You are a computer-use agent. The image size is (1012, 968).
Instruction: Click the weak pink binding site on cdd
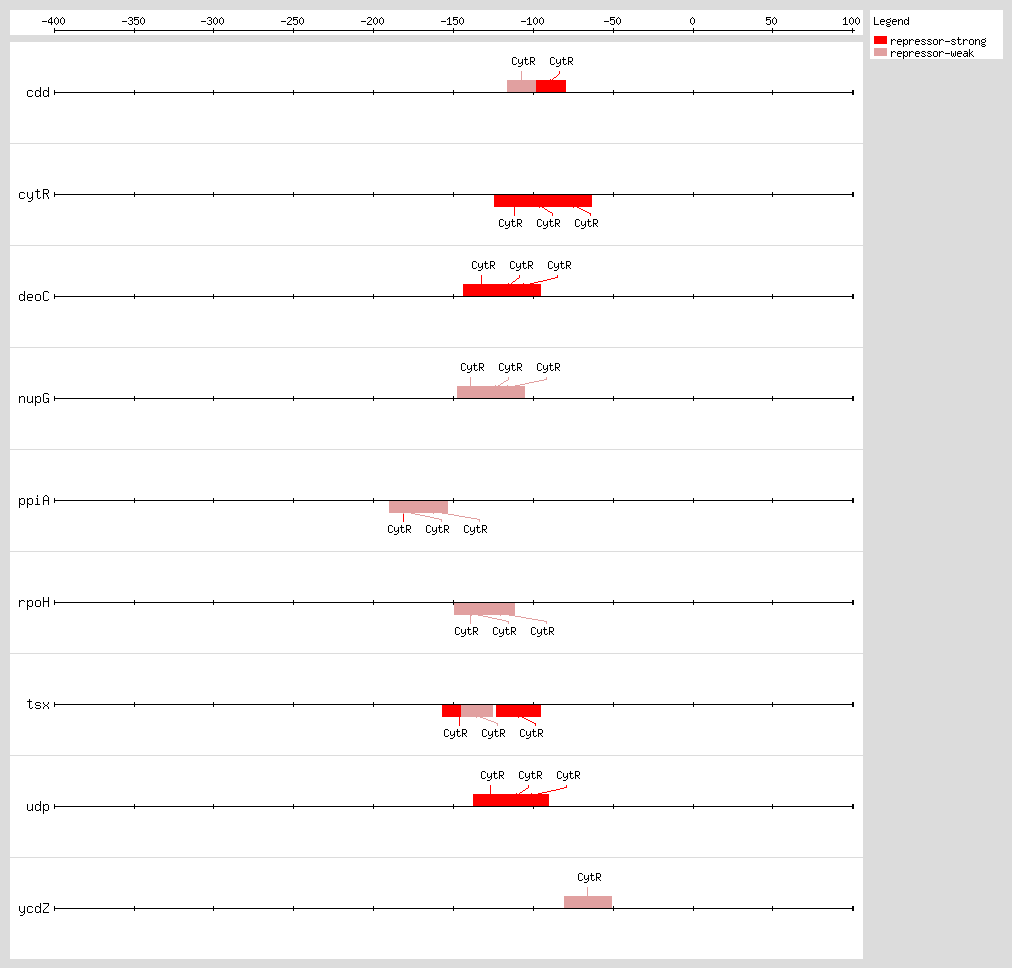click(x=521, y=86)
